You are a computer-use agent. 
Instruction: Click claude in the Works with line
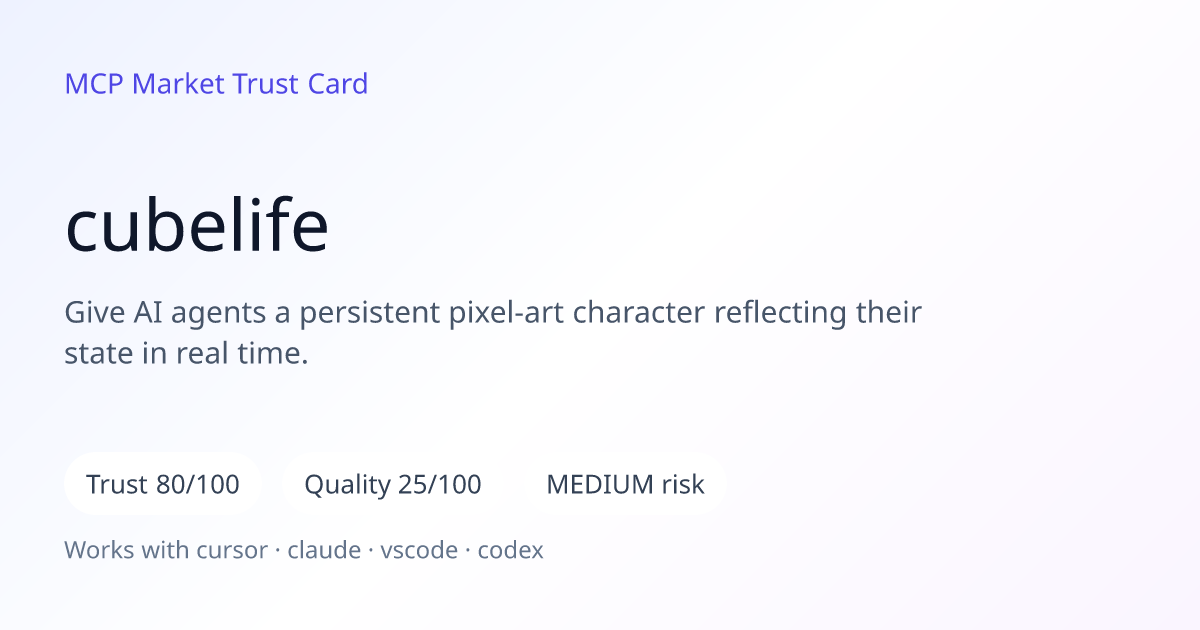point(324,550)
